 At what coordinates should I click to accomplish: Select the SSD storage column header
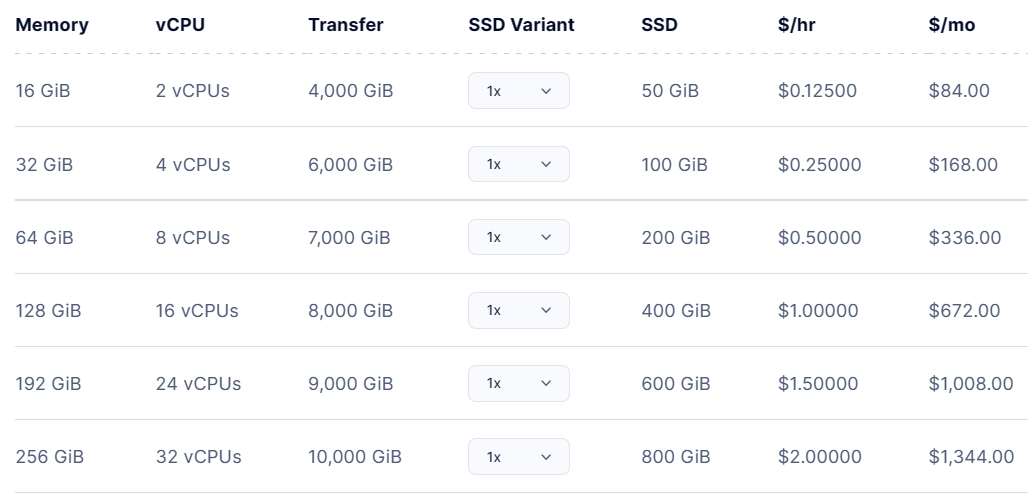(x=659, y=25)
